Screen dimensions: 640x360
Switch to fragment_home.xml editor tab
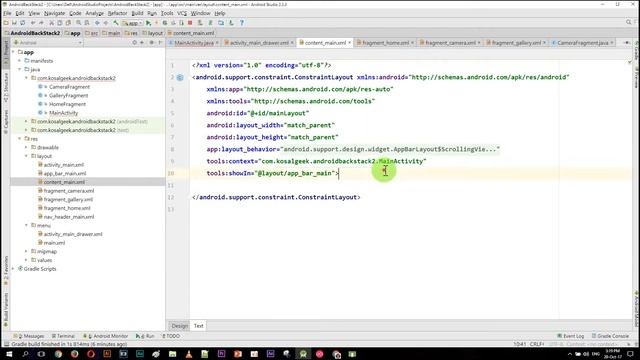pos(385,42)
